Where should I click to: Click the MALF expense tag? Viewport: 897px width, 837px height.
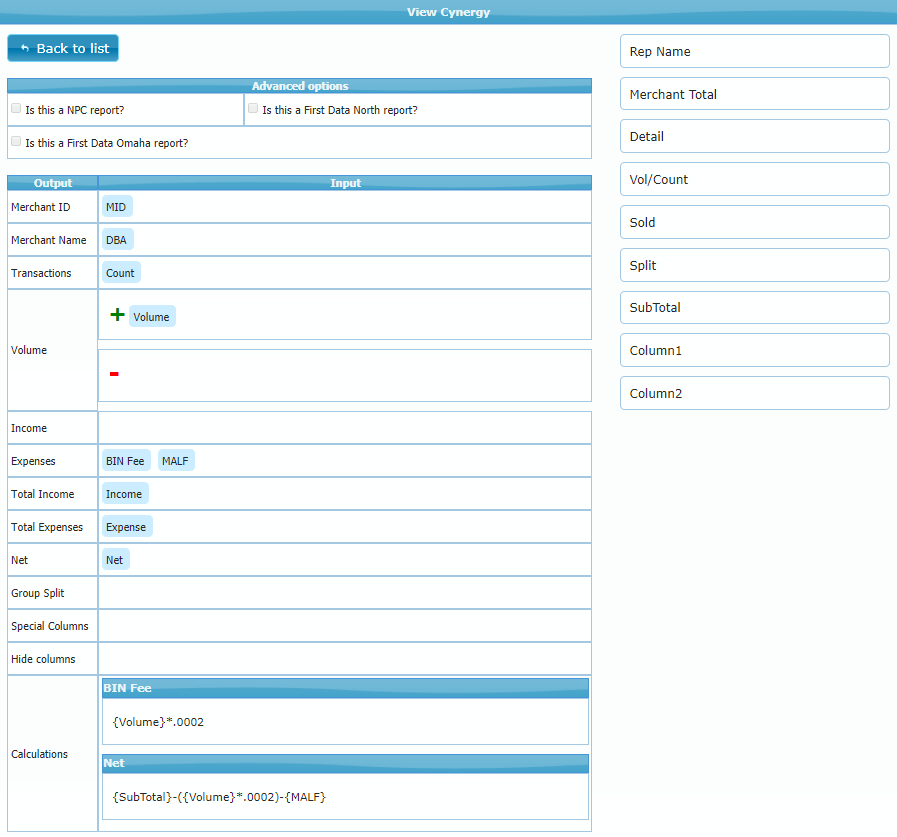click(x=176, y=461)
